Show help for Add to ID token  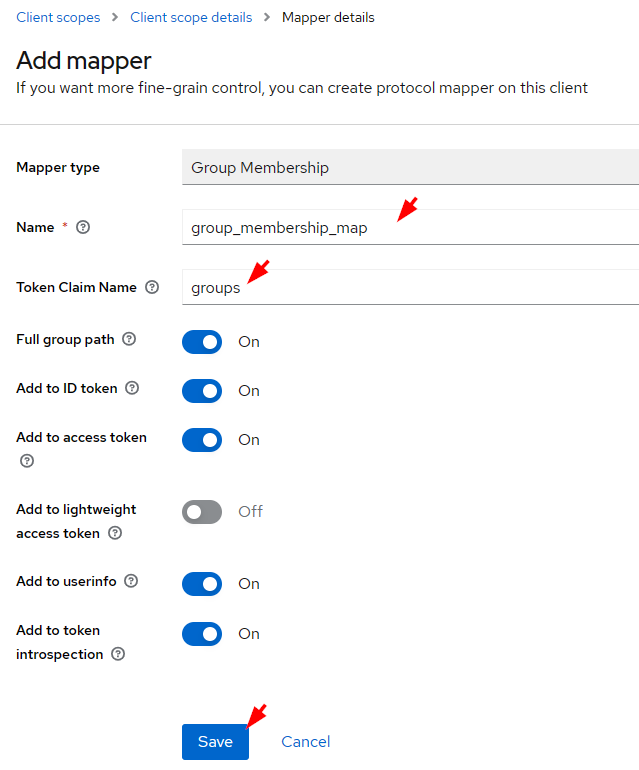point(132,388)
